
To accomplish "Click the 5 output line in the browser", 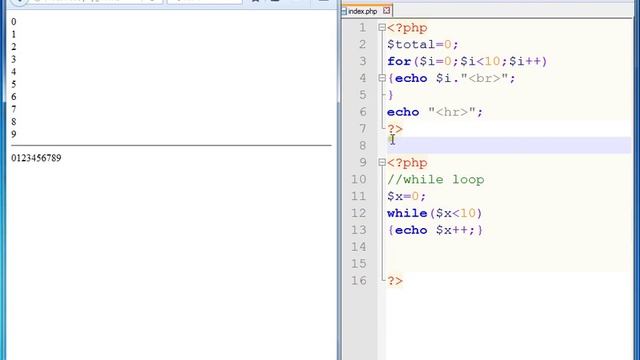I will [x=14, y=84].
